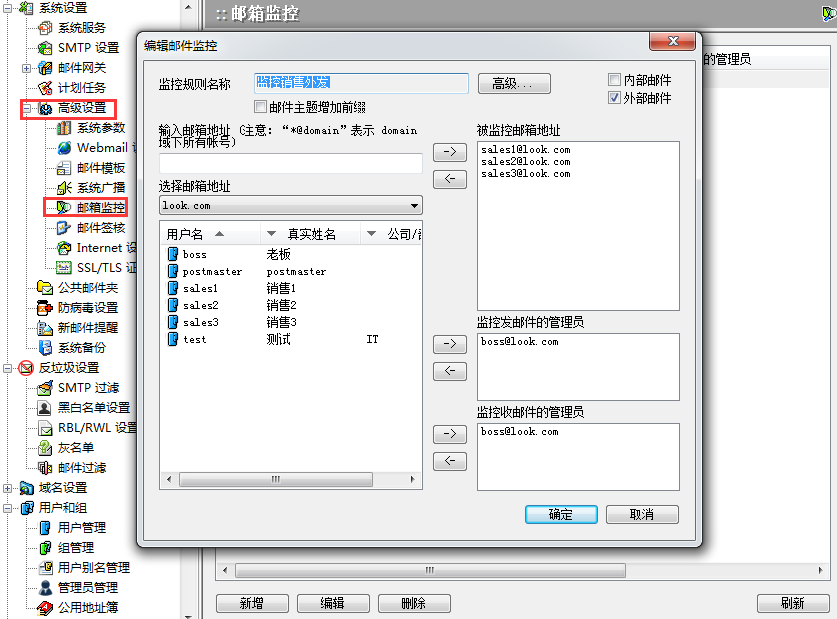Open advanced options via 高级 button

pyautogui.click(x=514, y=83)
